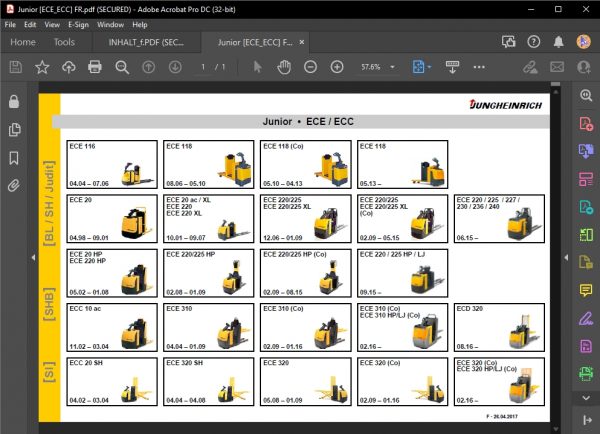Choose the Selection arrow tool
The width and height of the screenshot is (600, 434).
pyautogui.click(x=258, y=67)
